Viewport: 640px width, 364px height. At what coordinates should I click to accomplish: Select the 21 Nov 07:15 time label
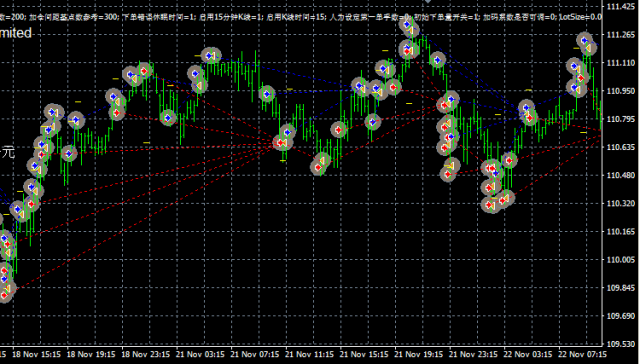[x=255, y=354]
